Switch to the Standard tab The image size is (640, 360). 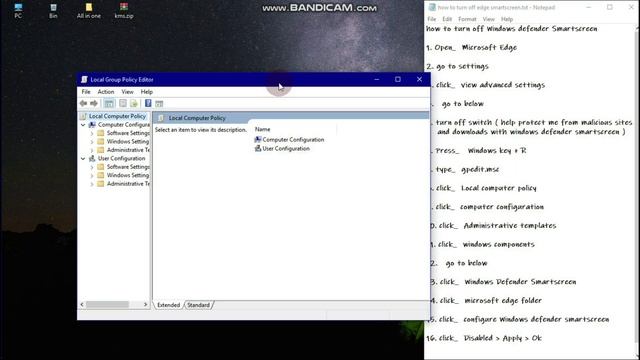click(198, 305)
